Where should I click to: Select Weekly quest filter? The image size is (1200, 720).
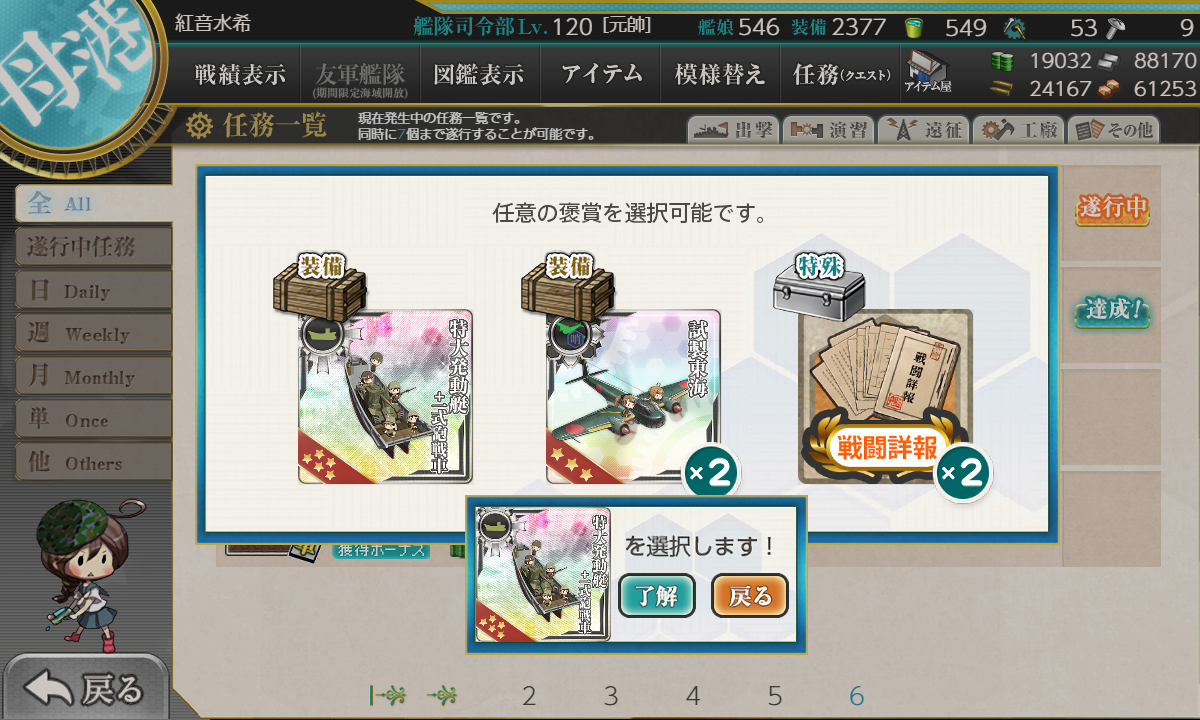coord(94,334)
